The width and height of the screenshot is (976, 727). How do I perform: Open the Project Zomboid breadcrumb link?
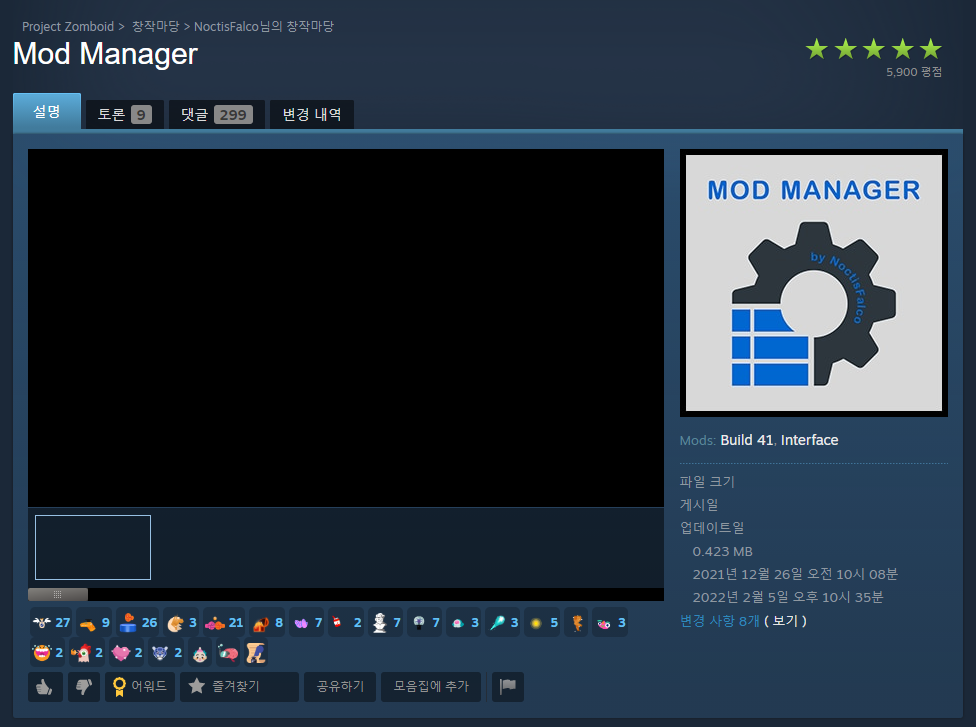(x=68, y=27)
